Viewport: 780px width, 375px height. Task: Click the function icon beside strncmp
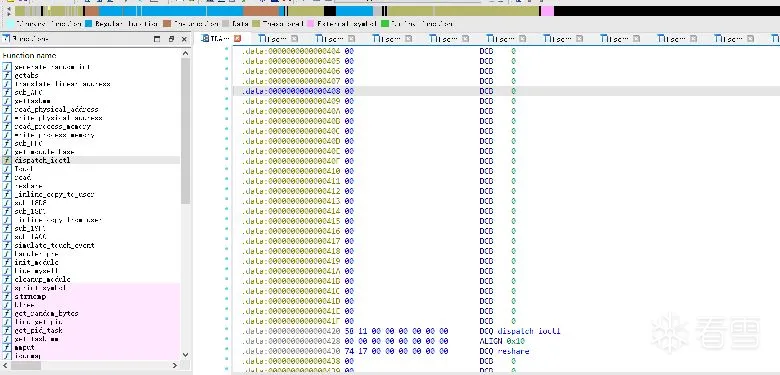pyautogui.click(x=6, y=296)
